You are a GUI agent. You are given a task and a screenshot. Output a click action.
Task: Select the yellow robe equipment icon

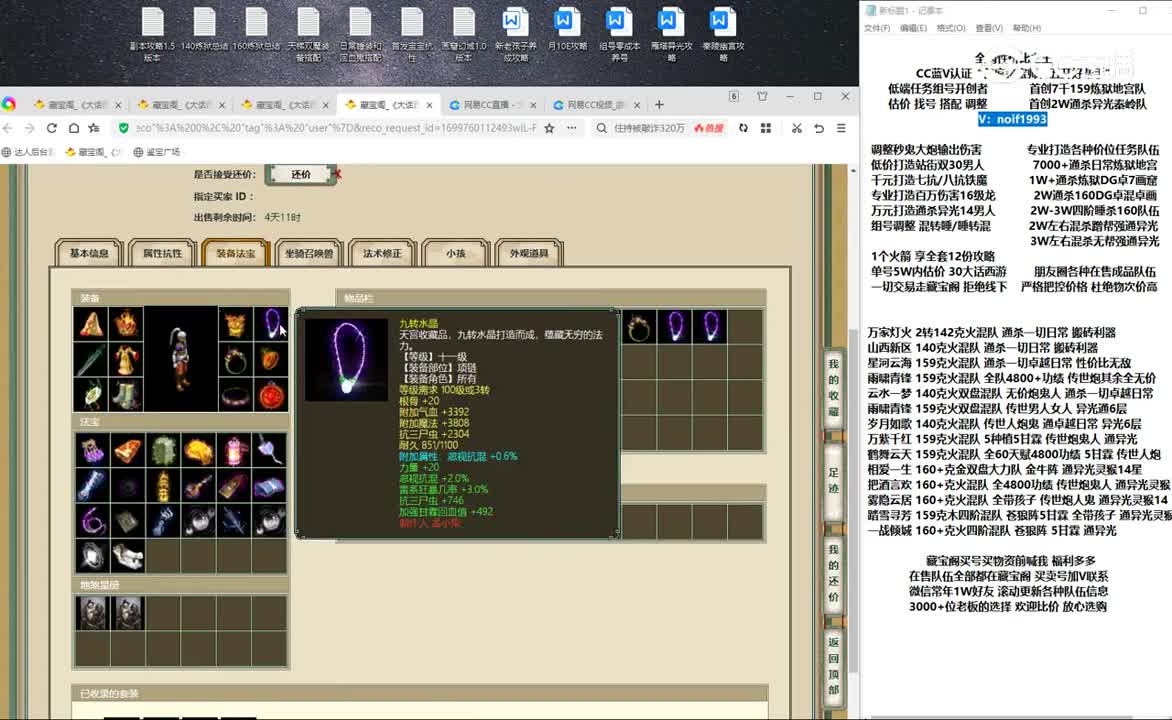pos(126,360)
